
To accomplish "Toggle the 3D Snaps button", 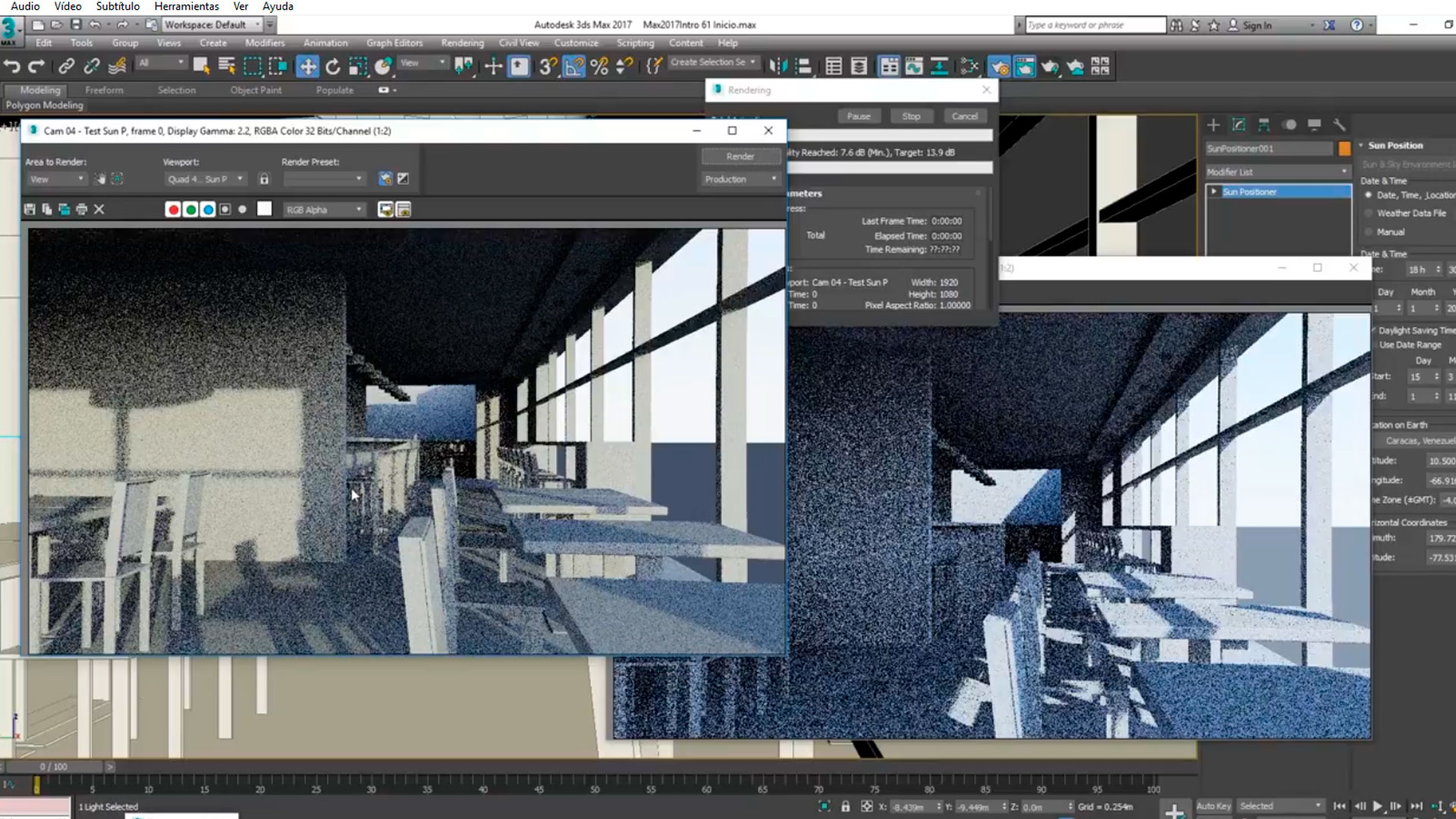I will tap(548, 67).
